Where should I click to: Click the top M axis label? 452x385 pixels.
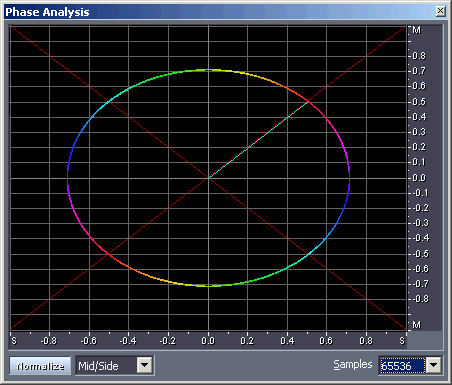[x=417, y=30]
